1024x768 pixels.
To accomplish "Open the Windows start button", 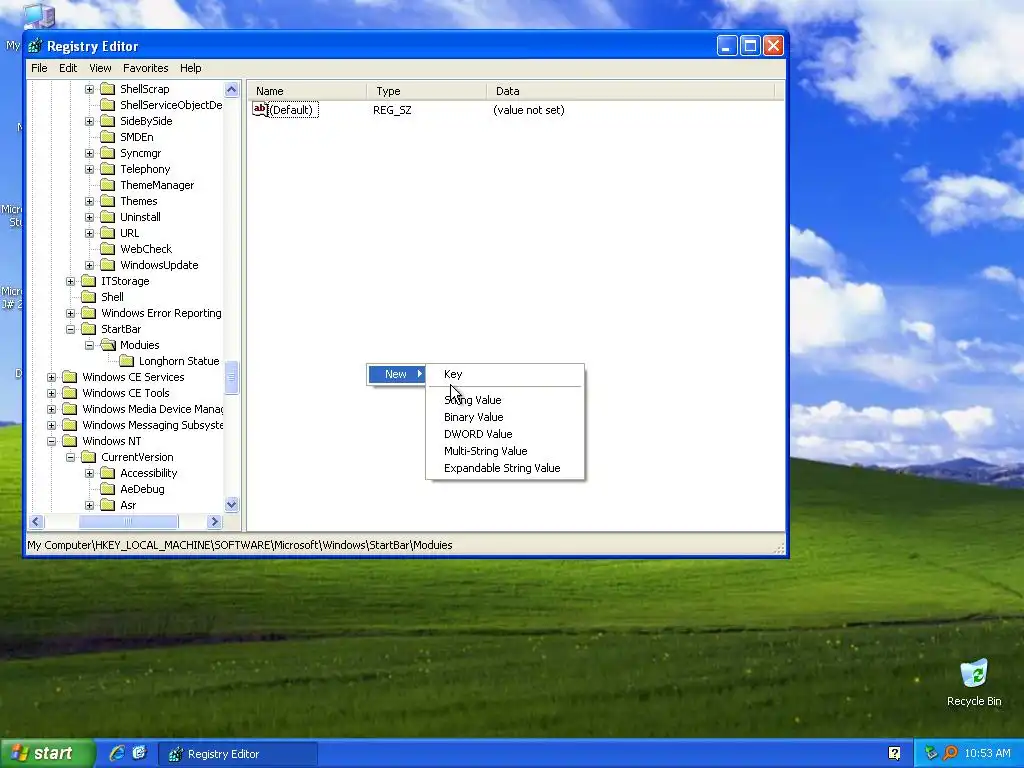I will pyautogui.click(x=46, y=754).
